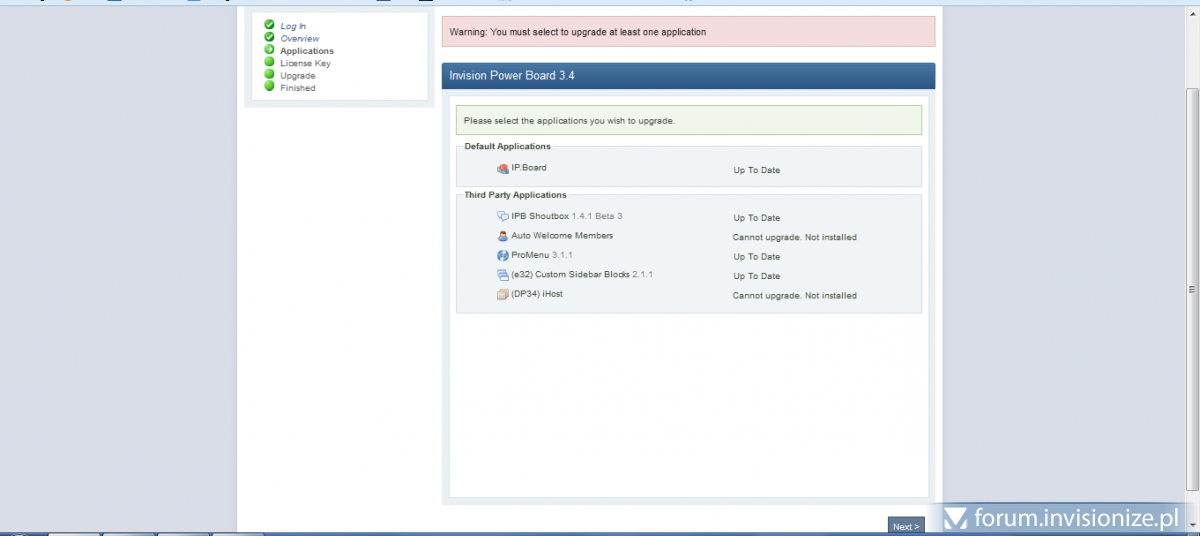Click the Custom Sidebar Blocks icon
Screen dimensions: 1200x536
pyautogui.click(x=503, y=275)
